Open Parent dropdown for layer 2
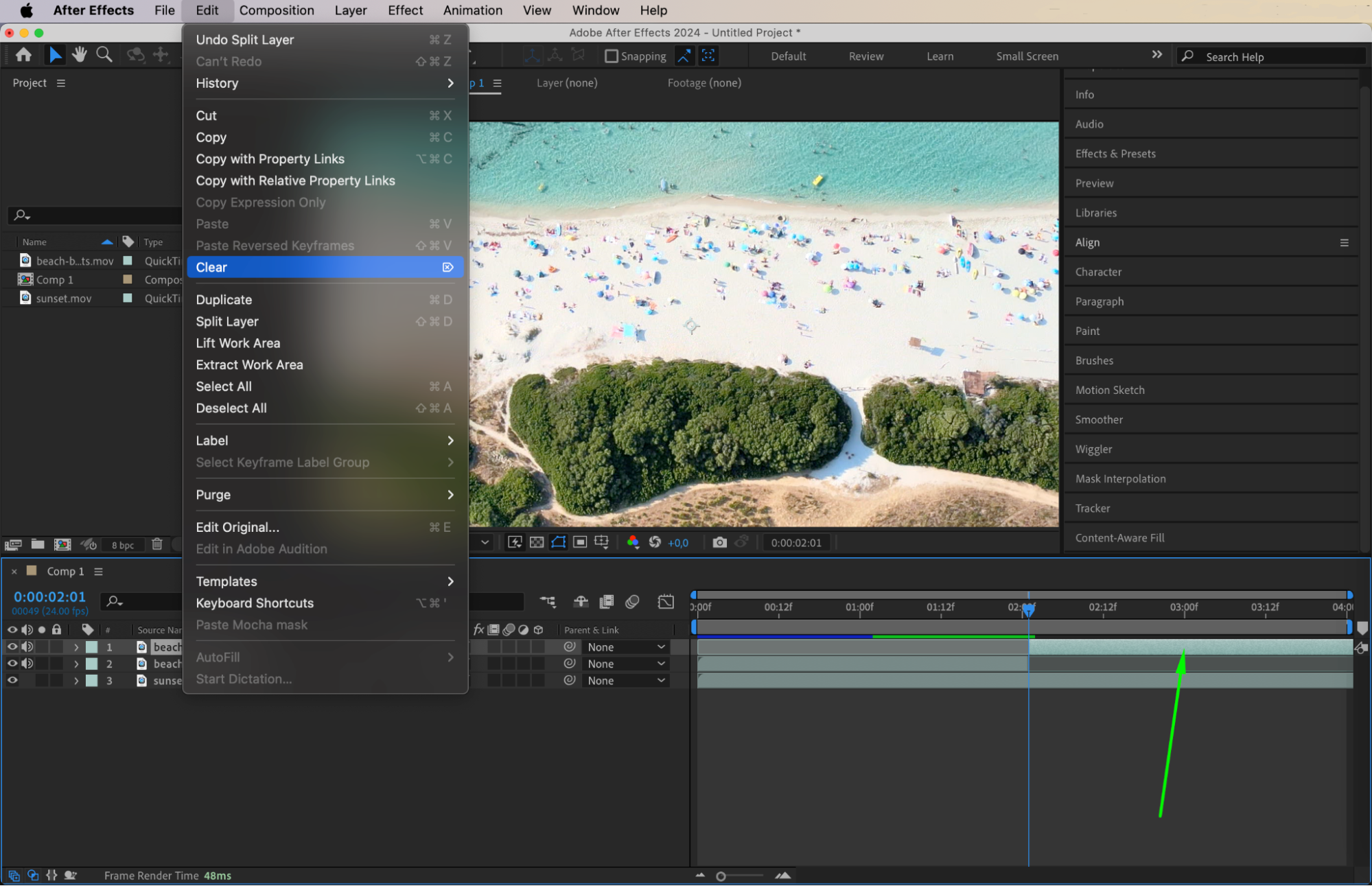This screenshot has height=886, width=1372. click(625, 664)
